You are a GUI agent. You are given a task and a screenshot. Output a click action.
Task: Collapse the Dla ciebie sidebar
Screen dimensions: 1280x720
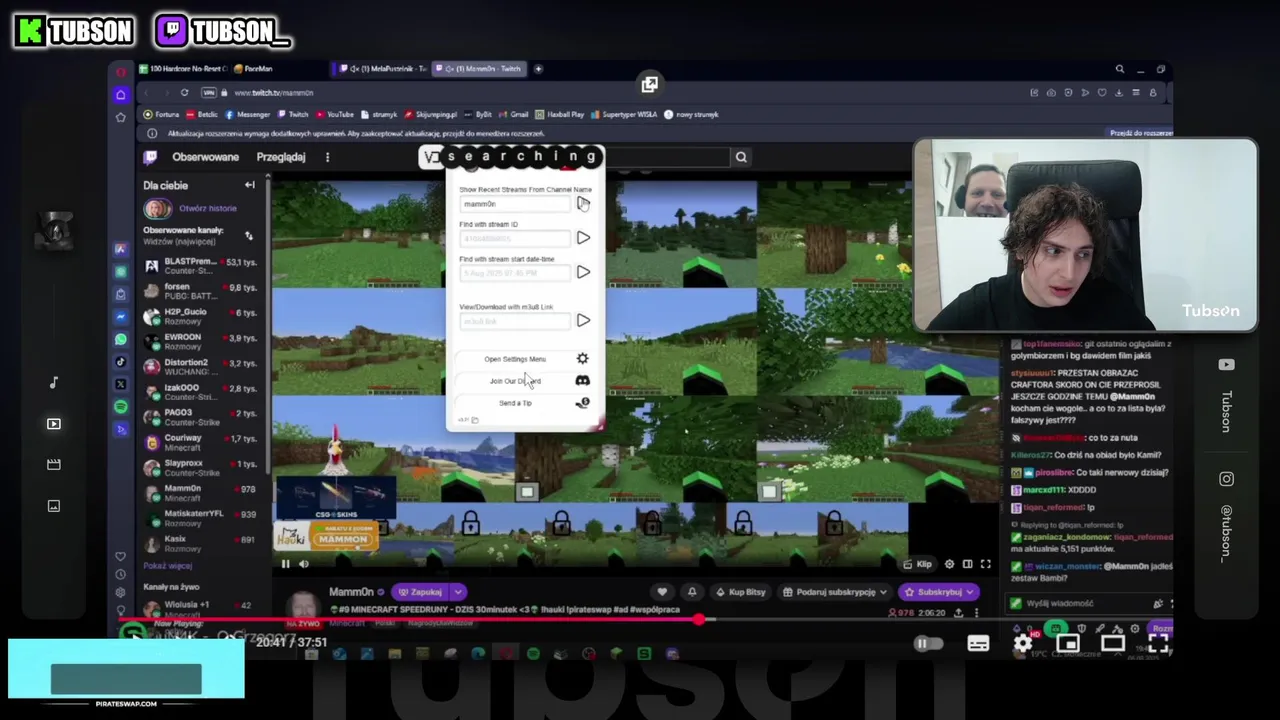[x=250, y=185]
